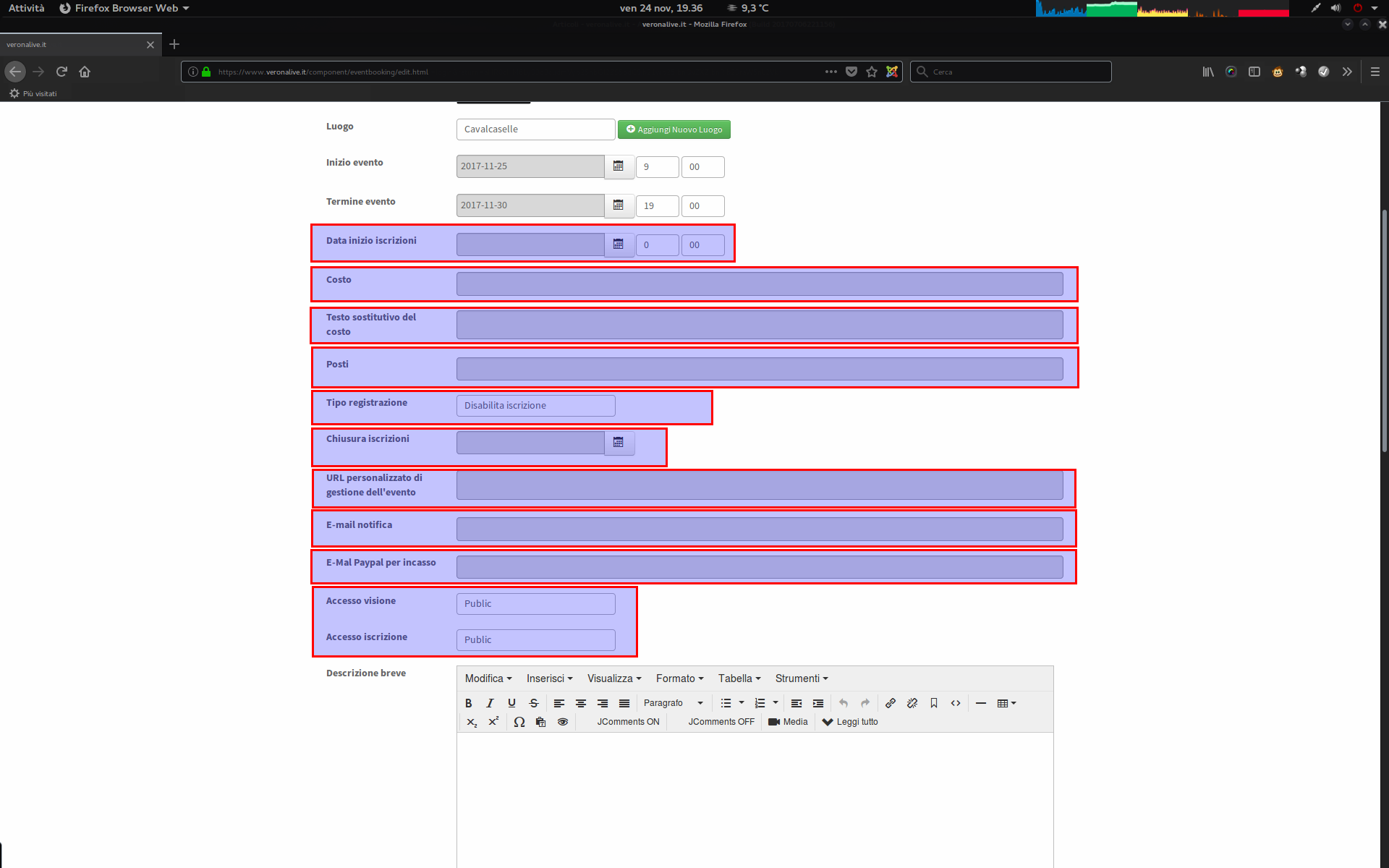Click the Chiusura iscrizioni calendar icon
This screenshot has width=1389, height=868.
[619, 442]
